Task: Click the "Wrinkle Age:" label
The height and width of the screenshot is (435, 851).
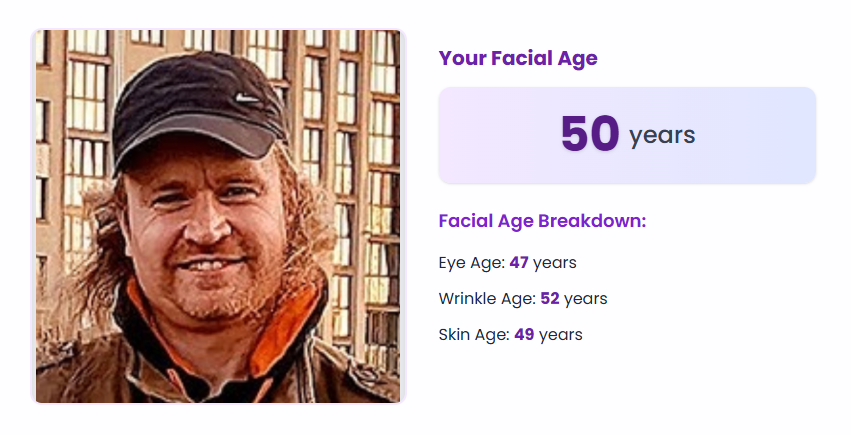Action: [x=487, y=299]
